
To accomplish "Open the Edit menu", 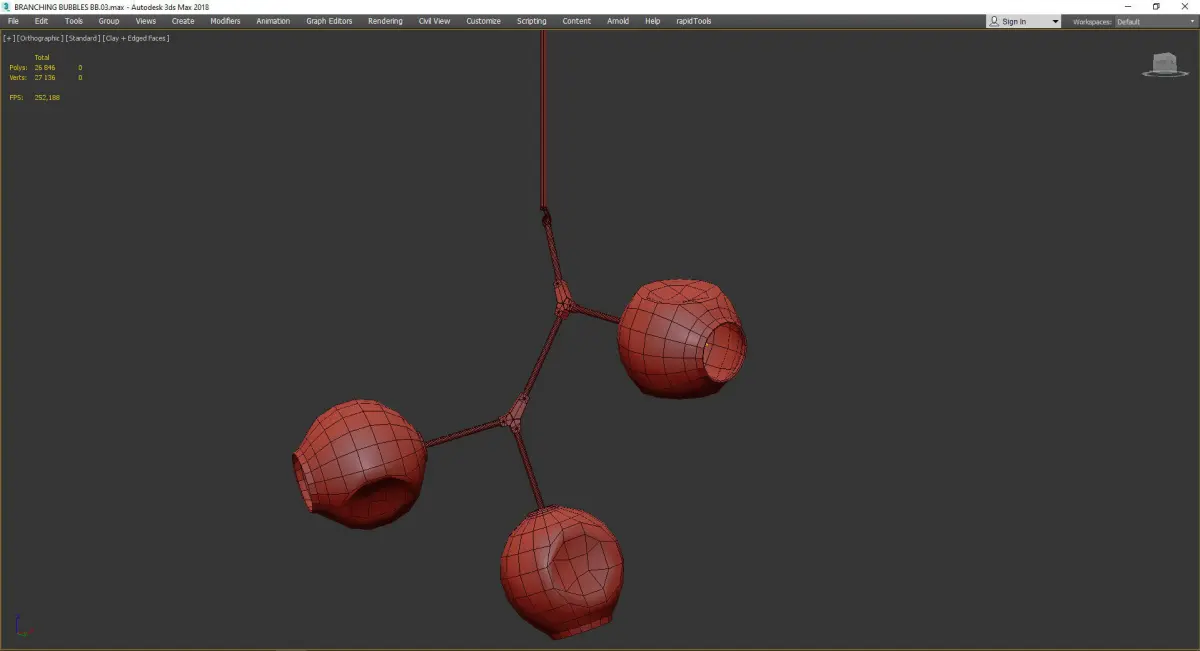I will coord(41,21).
